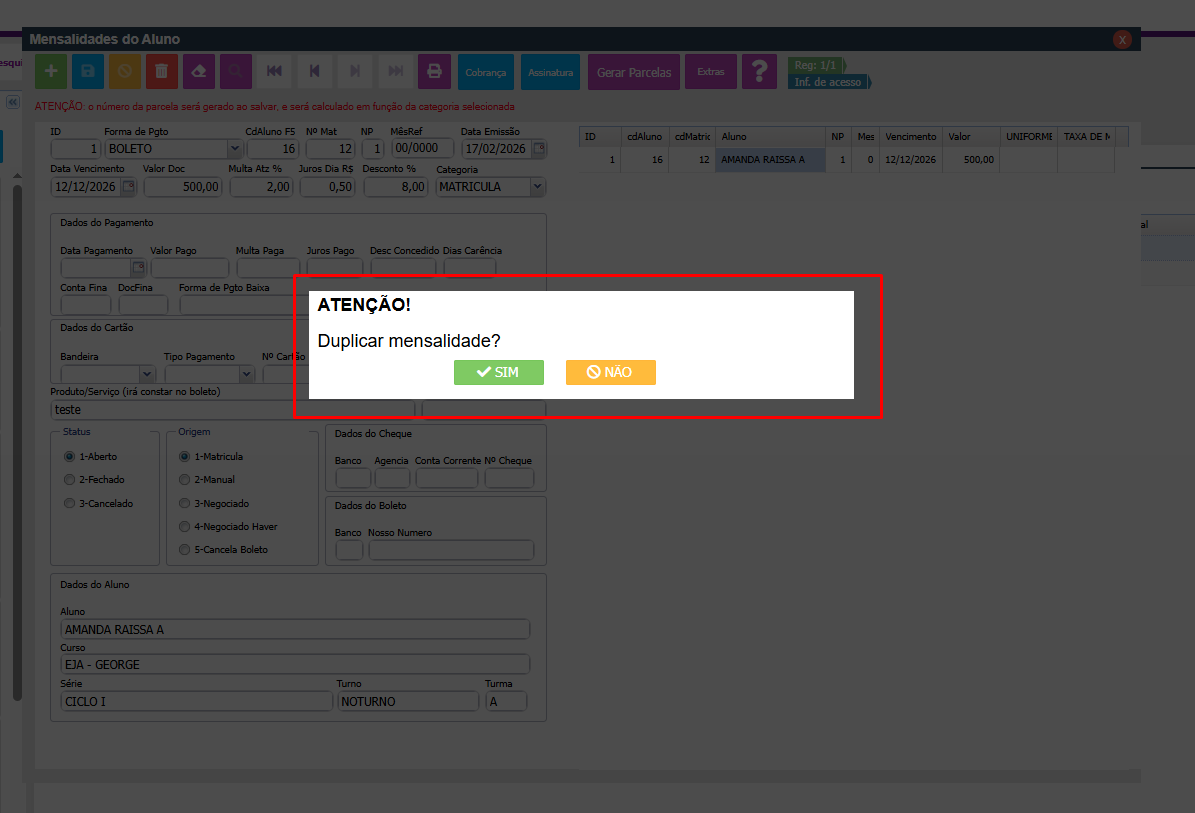Select the 3-Negociado origin option
The image size is (1195, 813).
pos(184,504)
